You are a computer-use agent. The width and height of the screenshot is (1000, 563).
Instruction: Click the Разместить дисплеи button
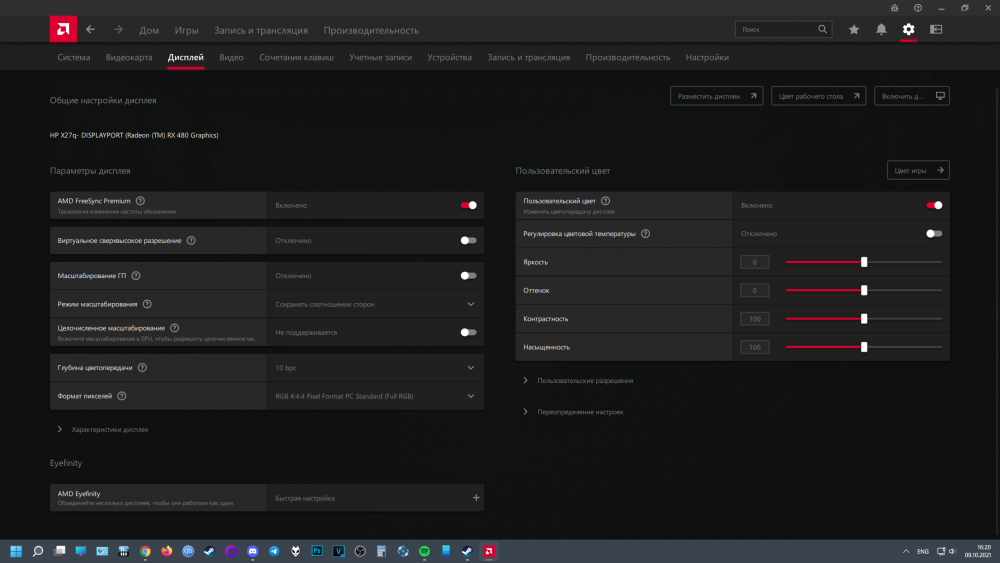click(716, 96)
